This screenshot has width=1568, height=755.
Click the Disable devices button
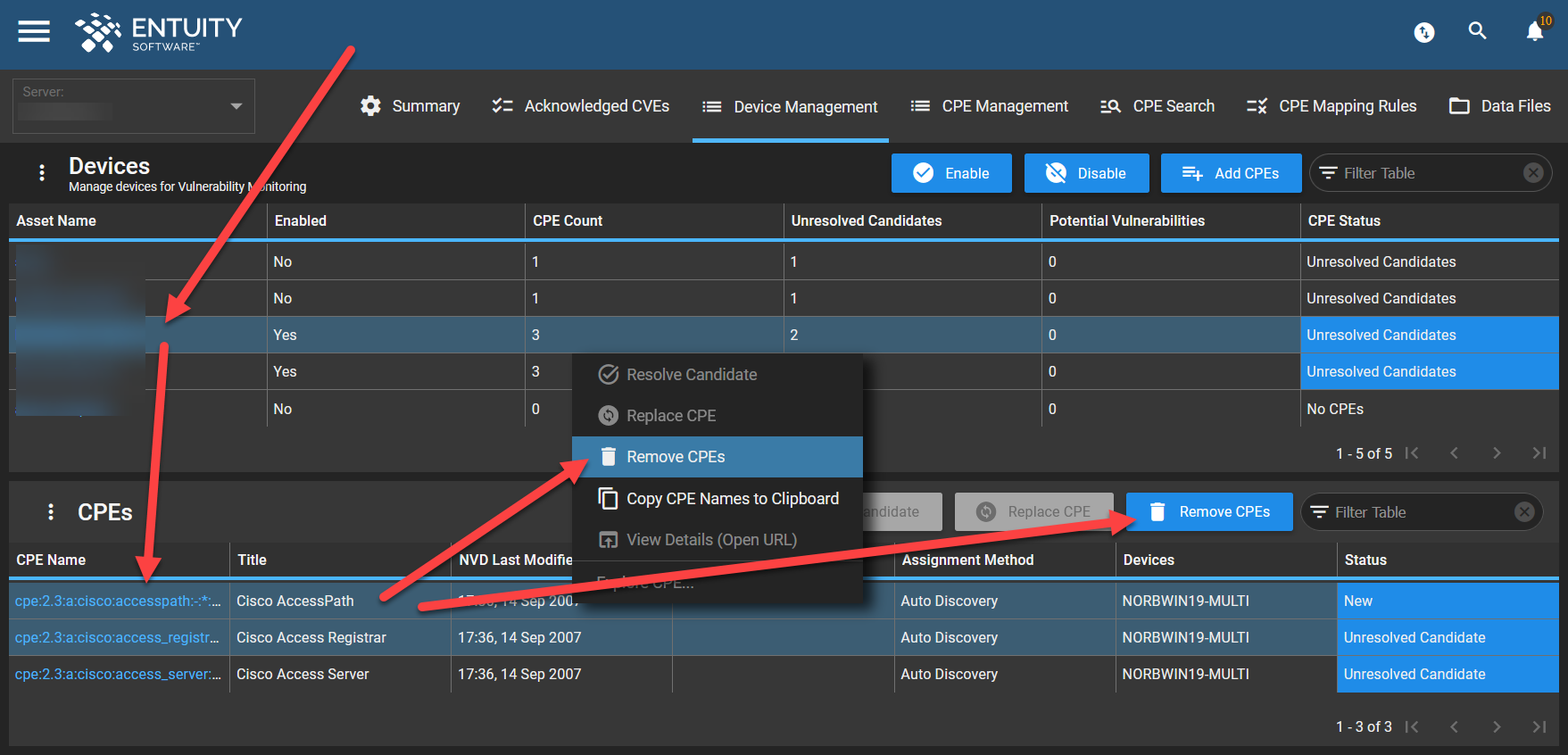(1086, 173)
